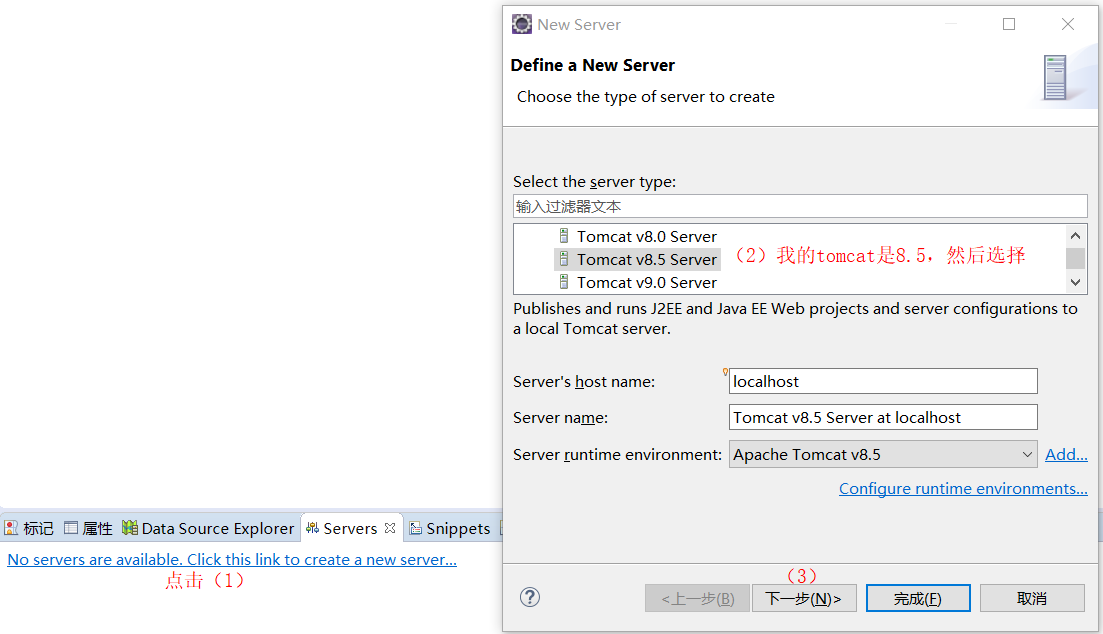Click the 下一步(N)> next button
The image size is (1103, 634).
pos(804,598)
